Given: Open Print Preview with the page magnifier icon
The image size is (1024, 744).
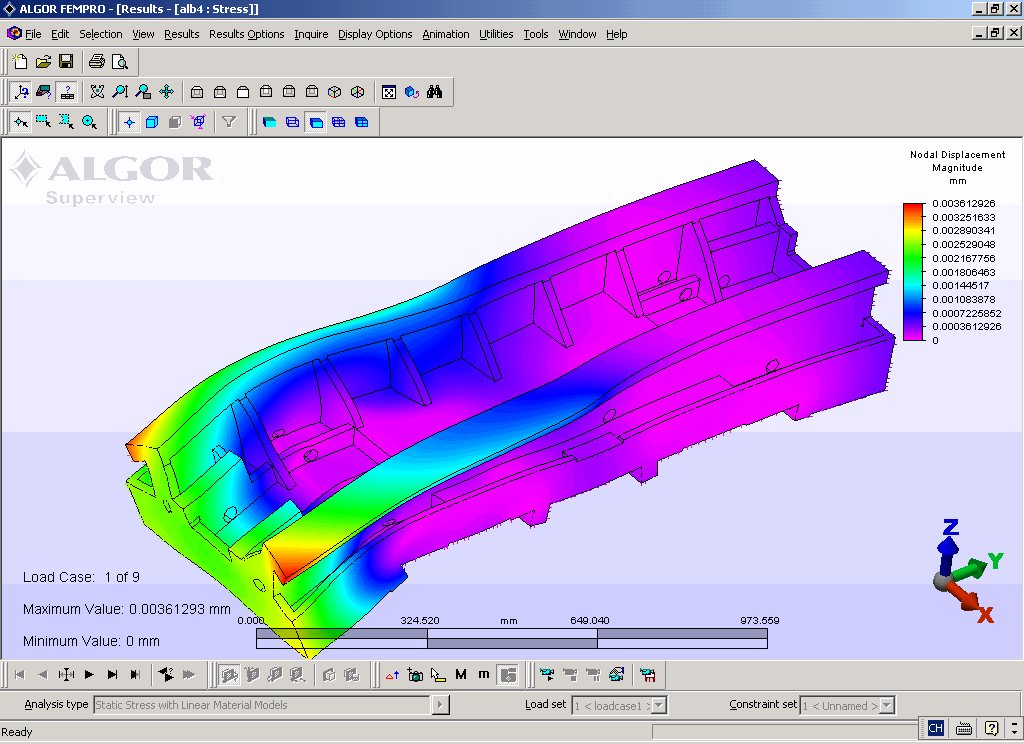Looking at the screenshot, I should pyautogui.click(x=120, y=61).
